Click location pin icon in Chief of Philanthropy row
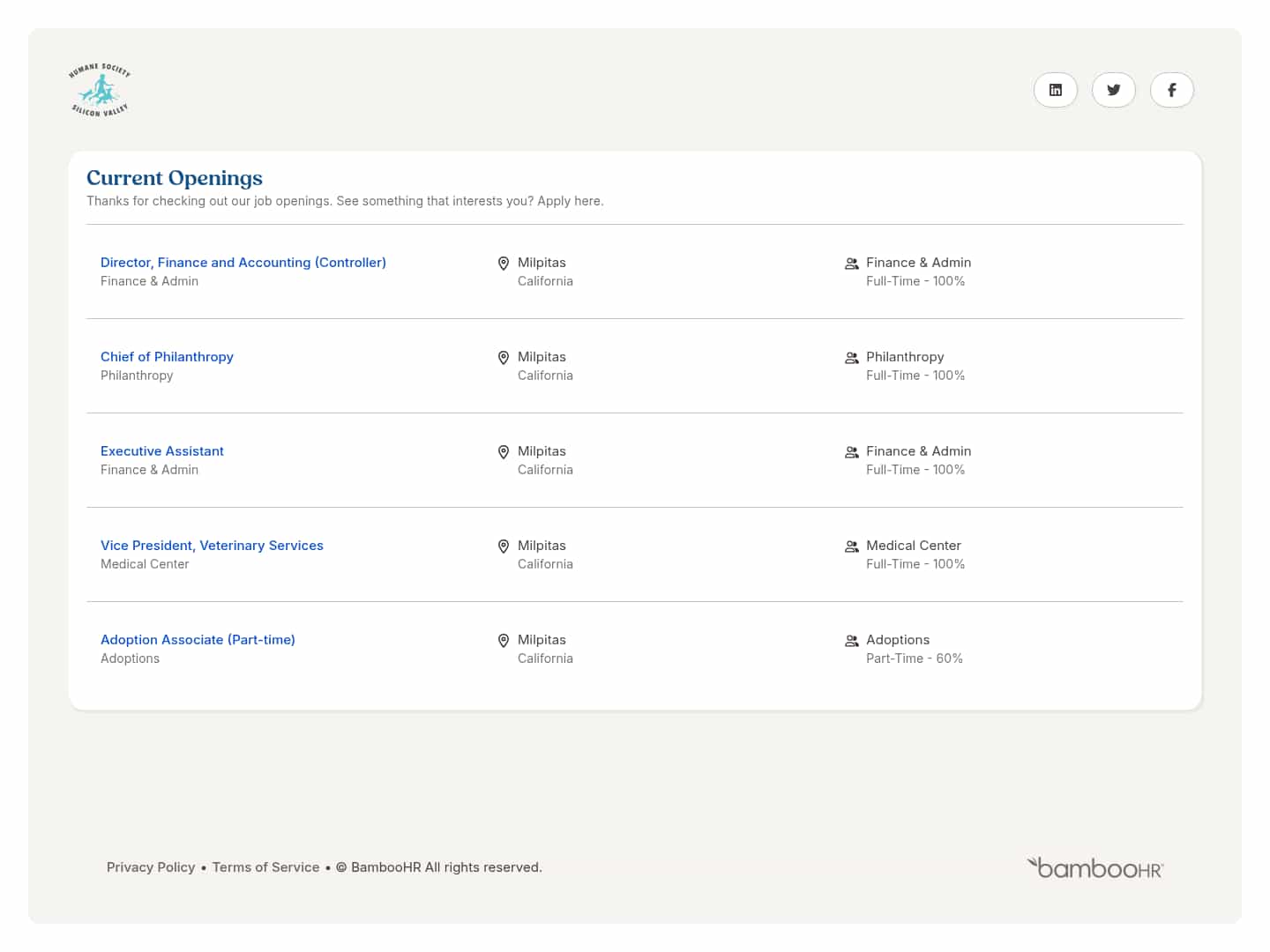 504,358
